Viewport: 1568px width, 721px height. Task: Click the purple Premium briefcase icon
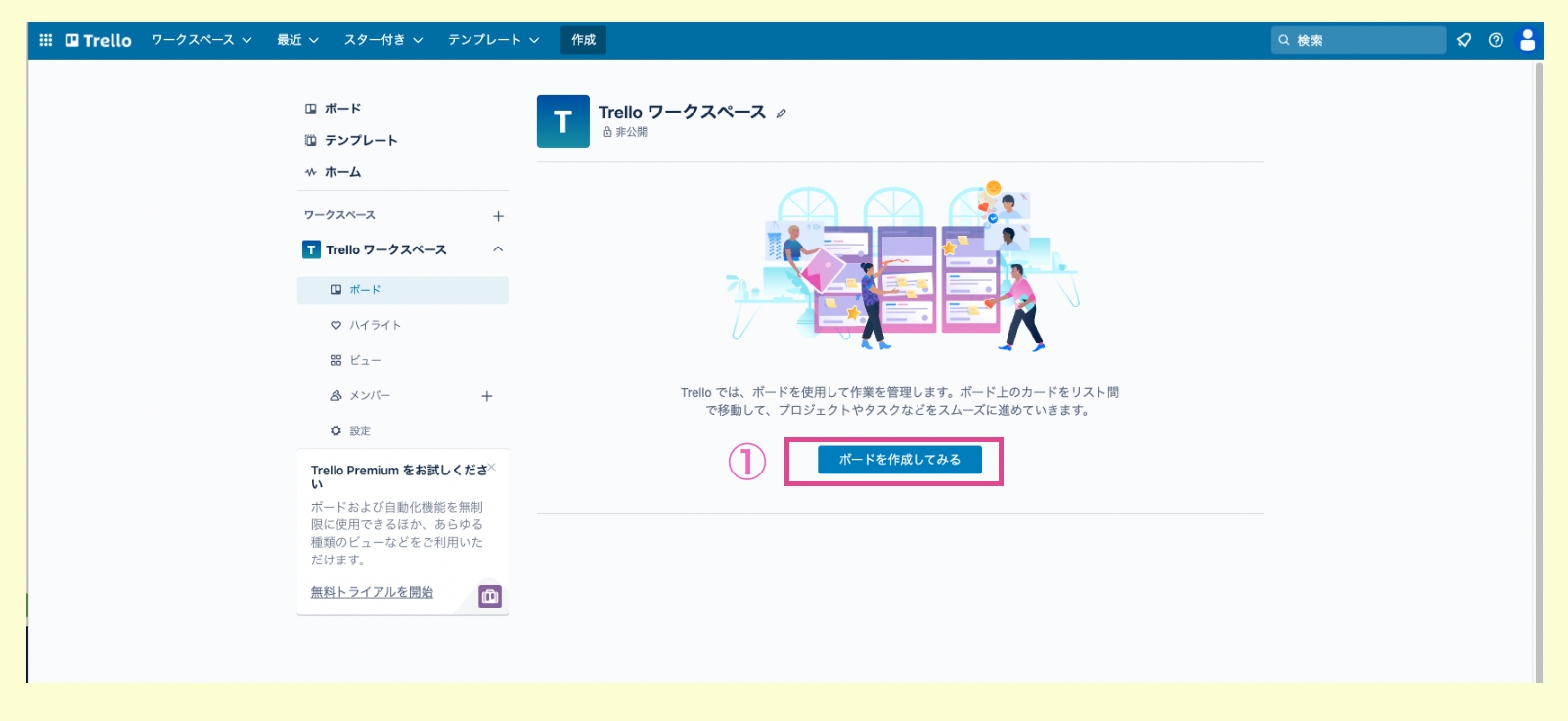pos(490,596)
